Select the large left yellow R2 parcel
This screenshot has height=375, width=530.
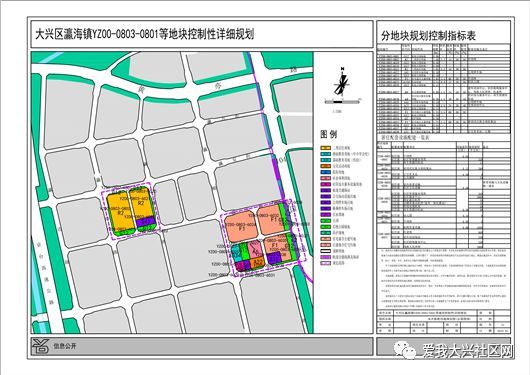[120, 212]
